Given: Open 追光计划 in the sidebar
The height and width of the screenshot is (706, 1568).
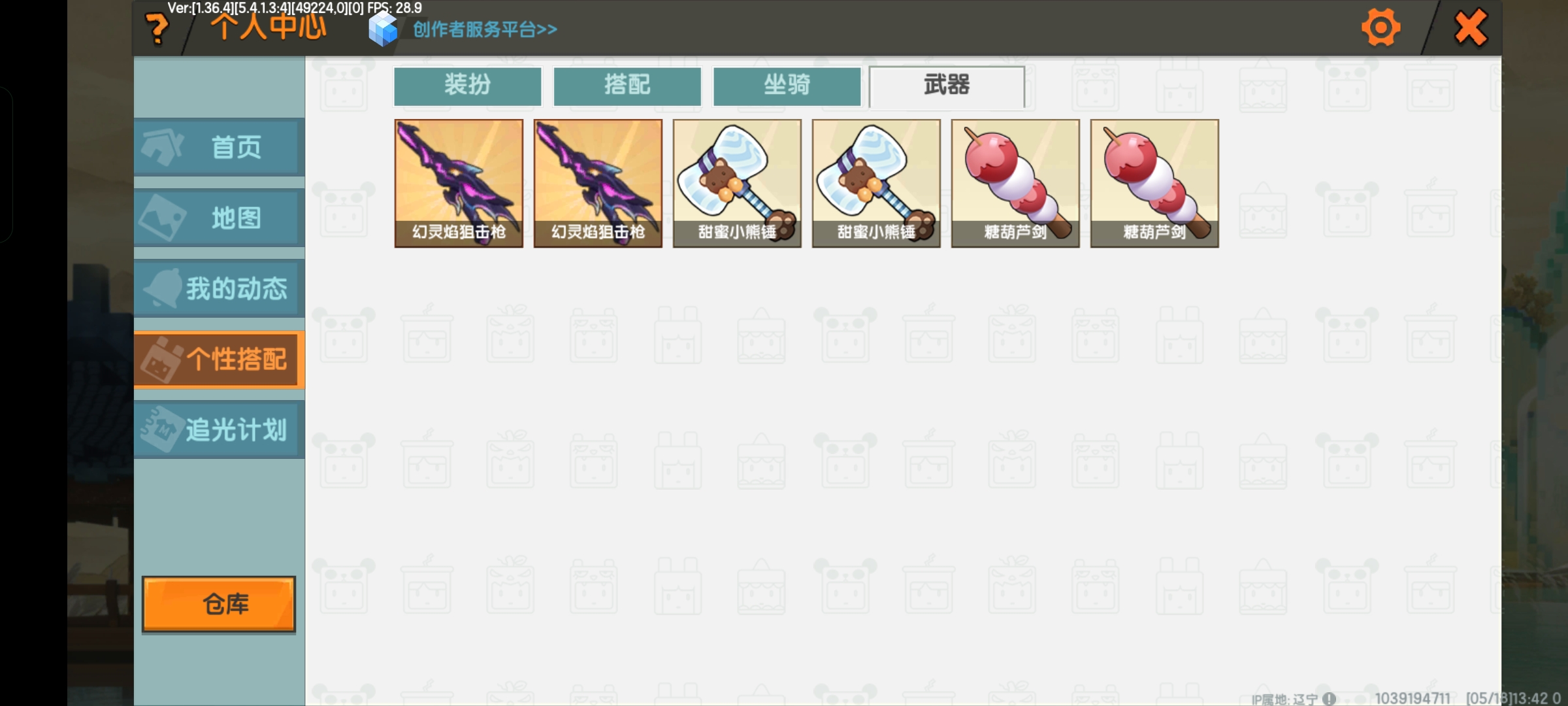Looking at the screenshot, I should [219, 429].
